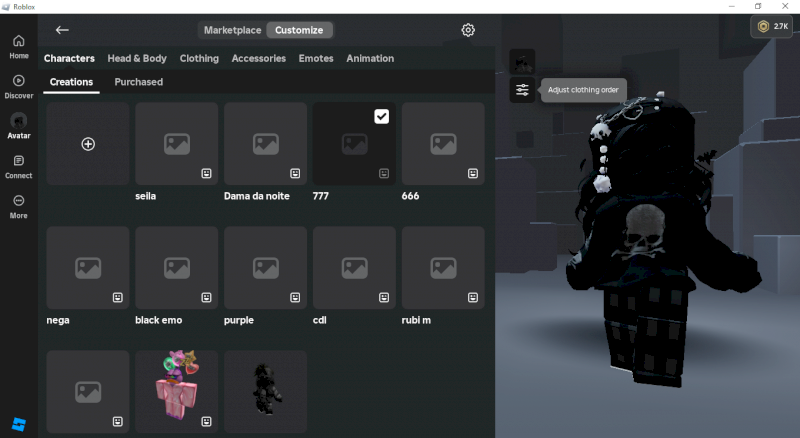Click the face icon on cdl card
This screenshot has width=800, height=438.
pyautogui.click(x=384, y=298)
